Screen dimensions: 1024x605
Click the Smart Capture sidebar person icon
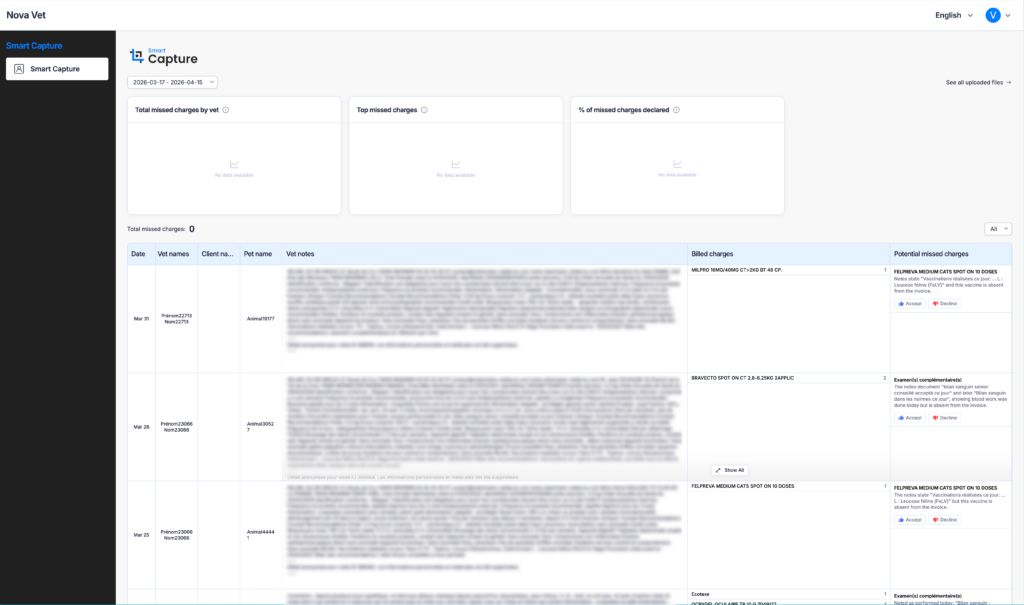(x=19, y=69)
